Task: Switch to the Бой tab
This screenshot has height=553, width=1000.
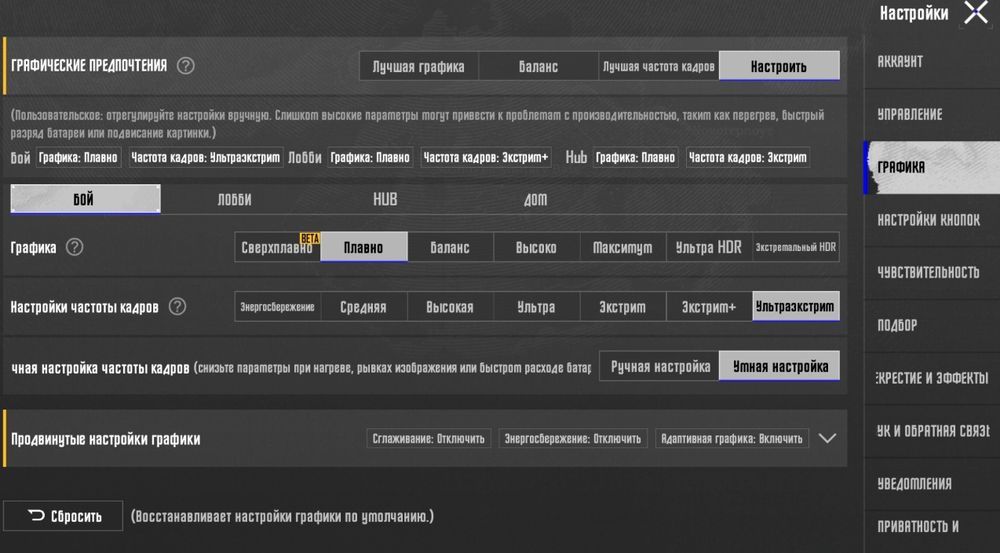Action: pos(85,199)
